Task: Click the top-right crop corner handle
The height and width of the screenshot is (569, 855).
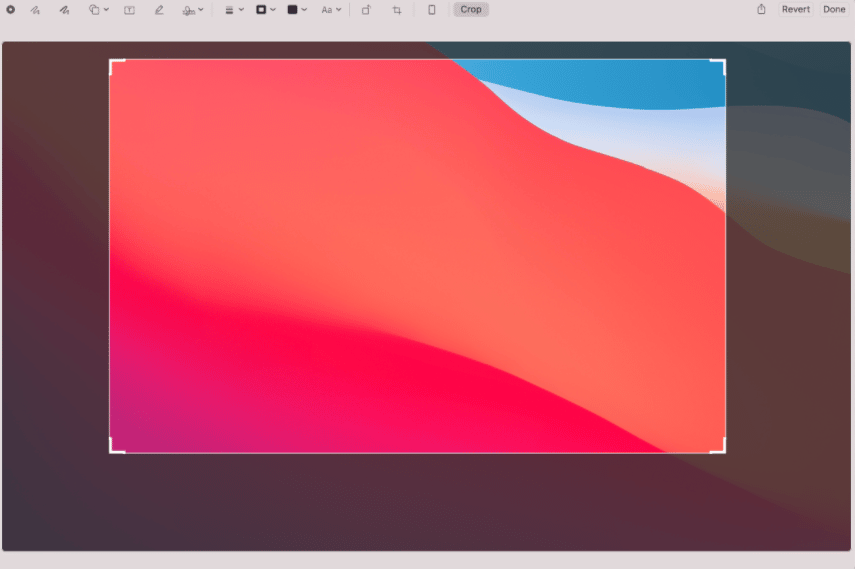Action: pos(721,64)
